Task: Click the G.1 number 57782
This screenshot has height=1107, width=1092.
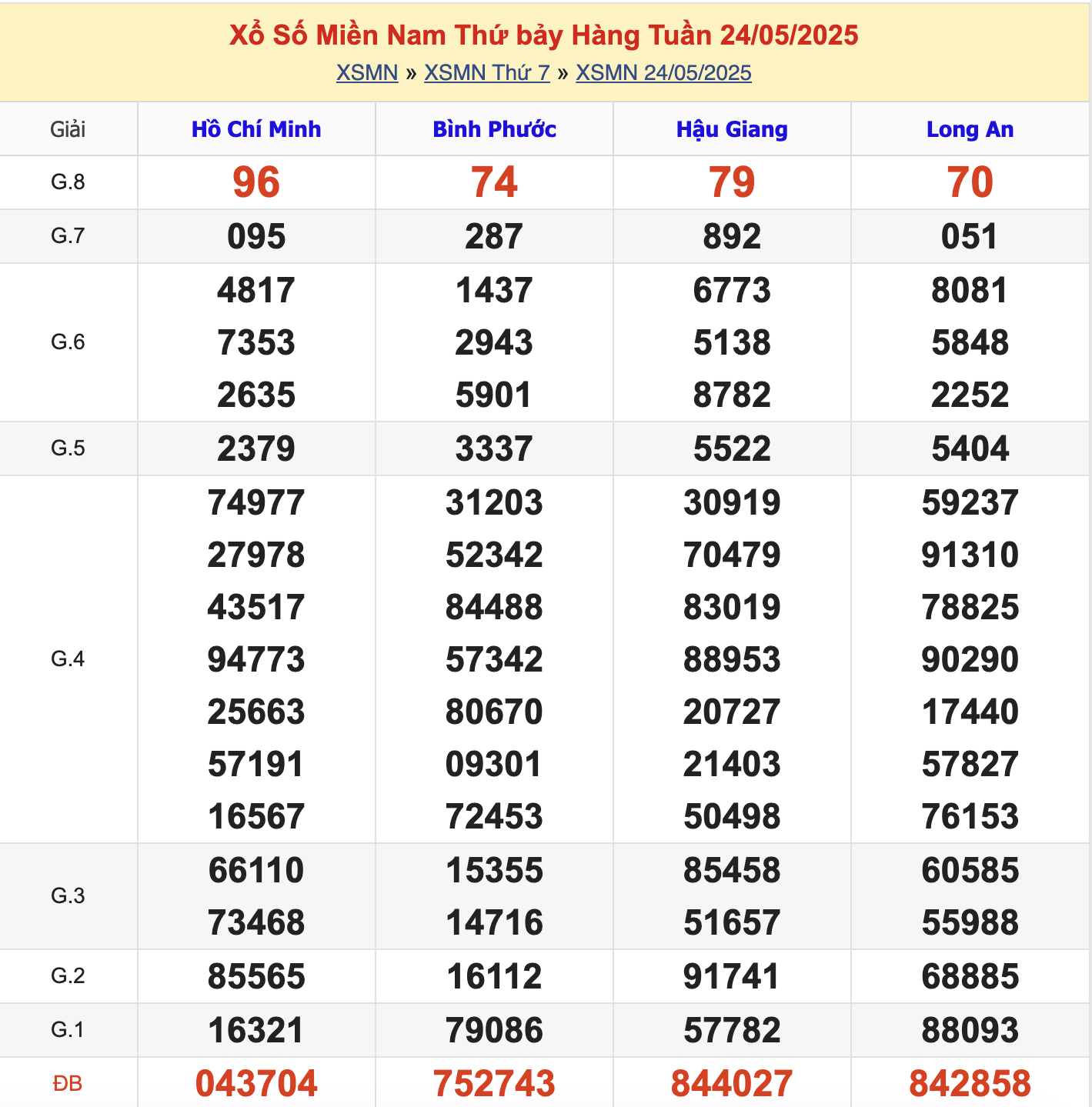Action: pos(732,1030)
